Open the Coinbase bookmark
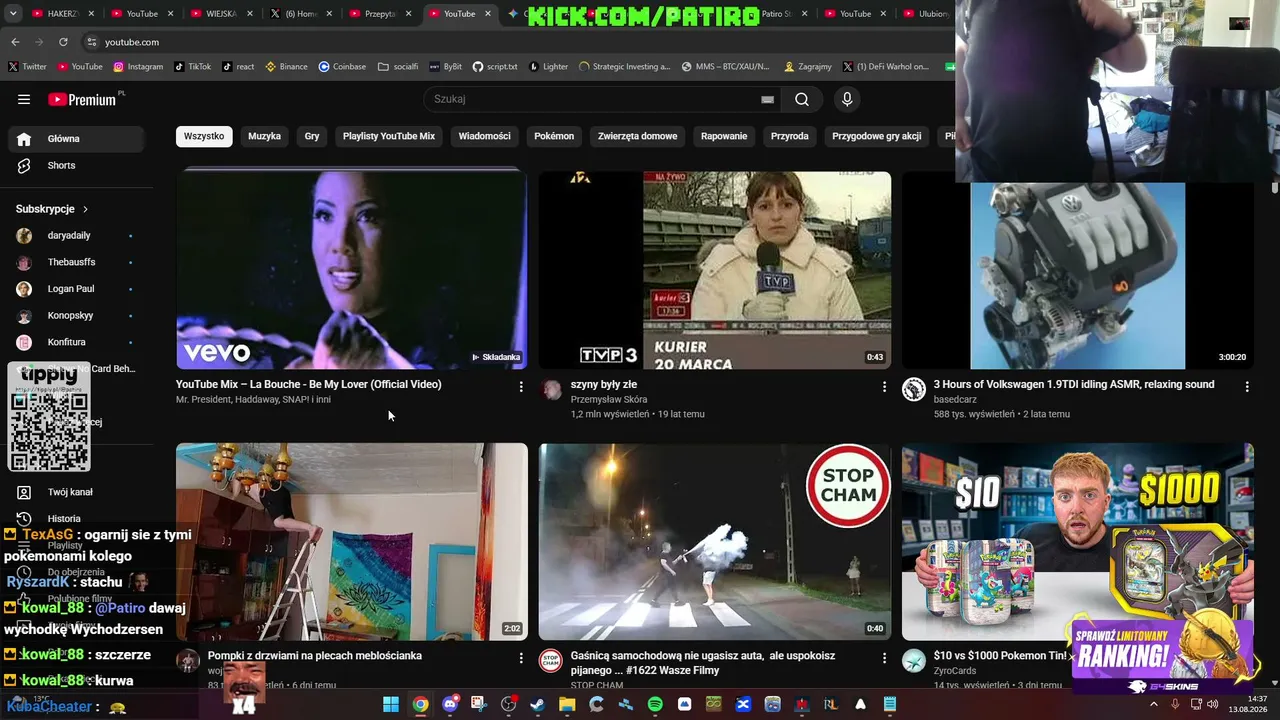 (342, 67)
